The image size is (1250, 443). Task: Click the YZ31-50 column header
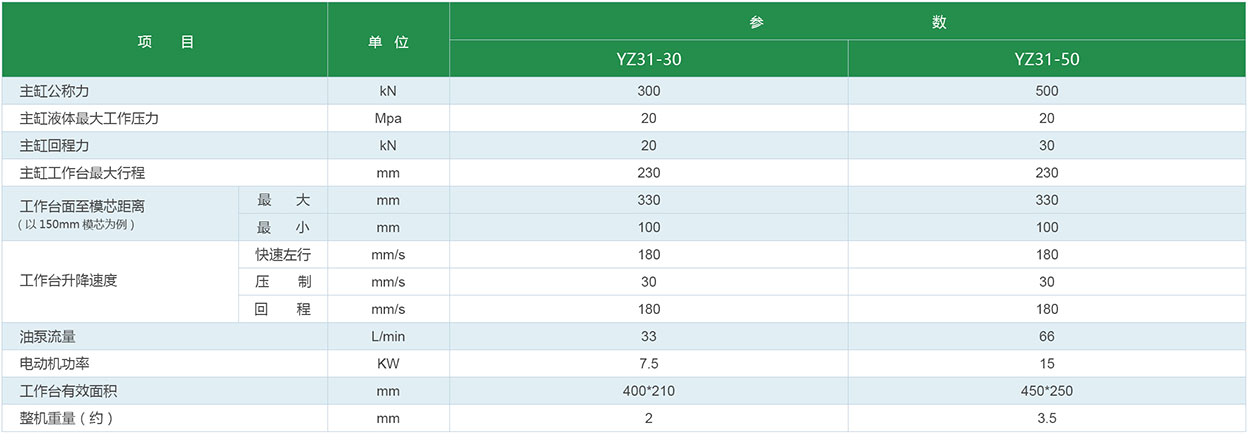1046,59
